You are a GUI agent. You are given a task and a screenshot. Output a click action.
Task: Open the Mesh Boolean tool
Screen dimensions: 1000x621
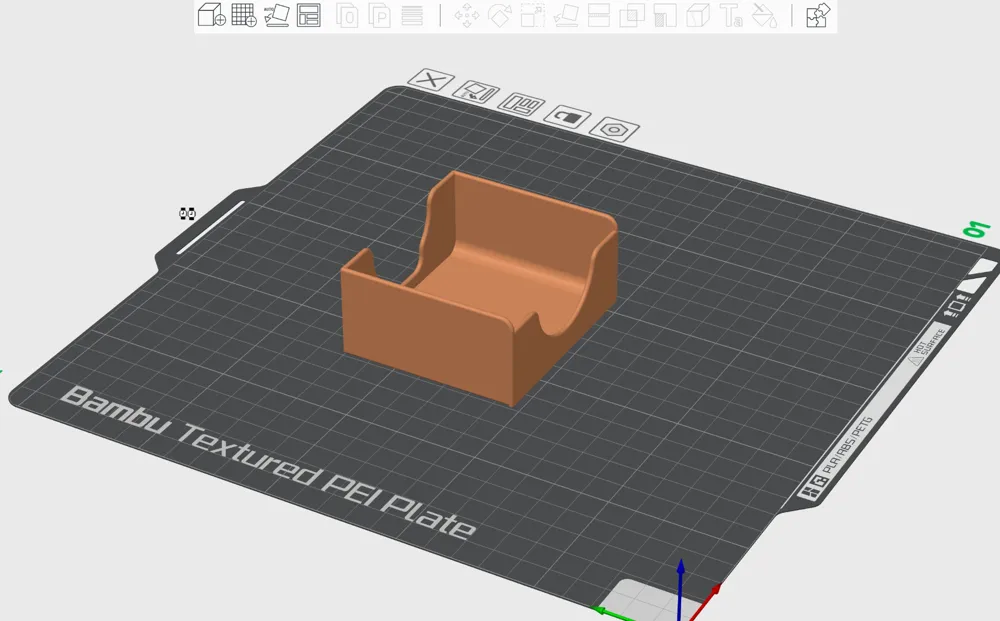tap(631, 15)
